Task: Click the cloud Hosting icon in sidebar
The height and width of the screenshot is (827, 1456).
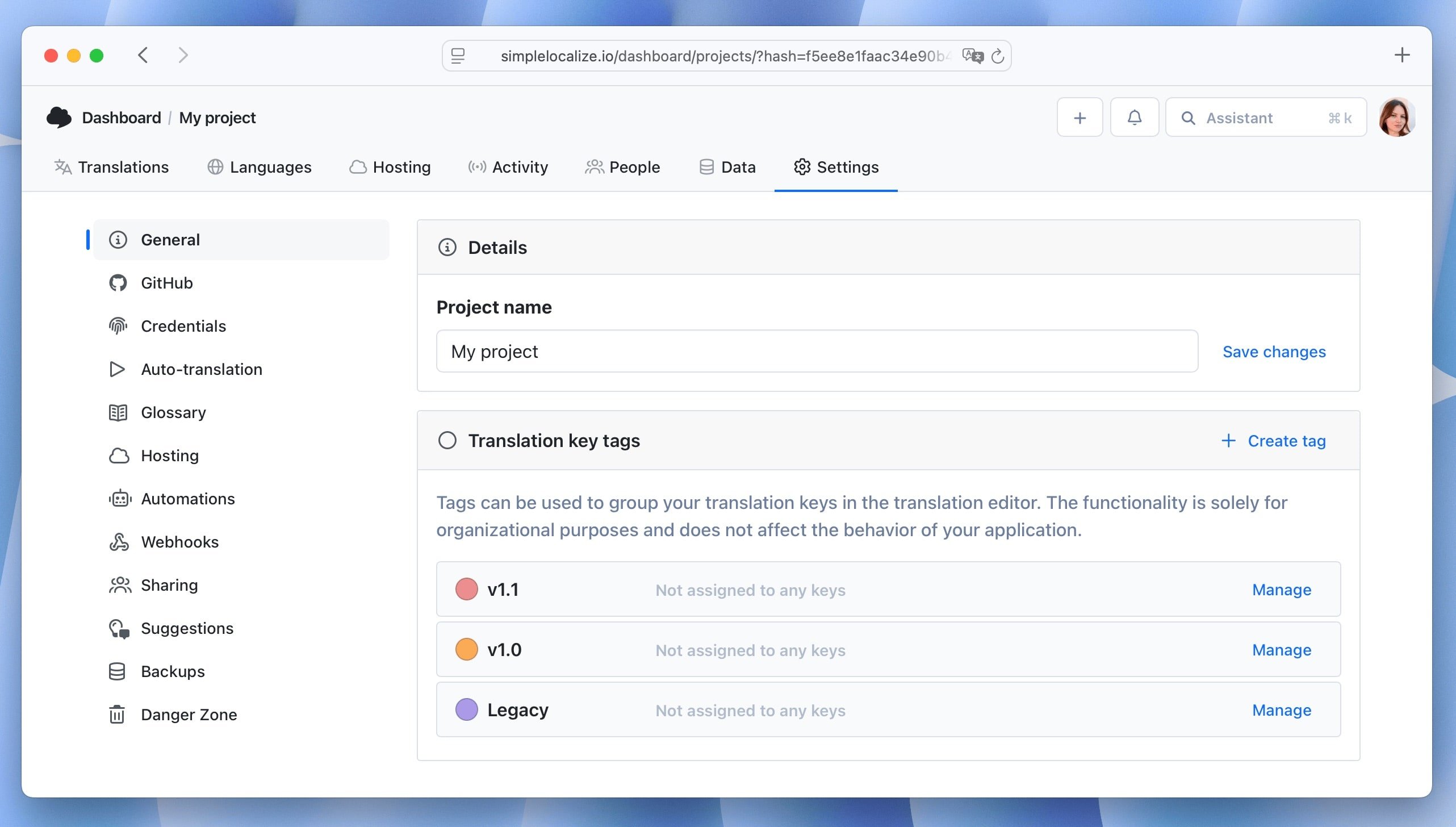Action: click(x=118, y=456)
